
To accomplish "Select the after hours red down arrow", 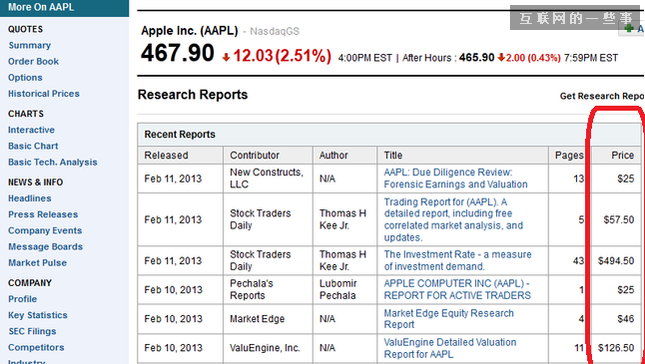I will (501, 58).
